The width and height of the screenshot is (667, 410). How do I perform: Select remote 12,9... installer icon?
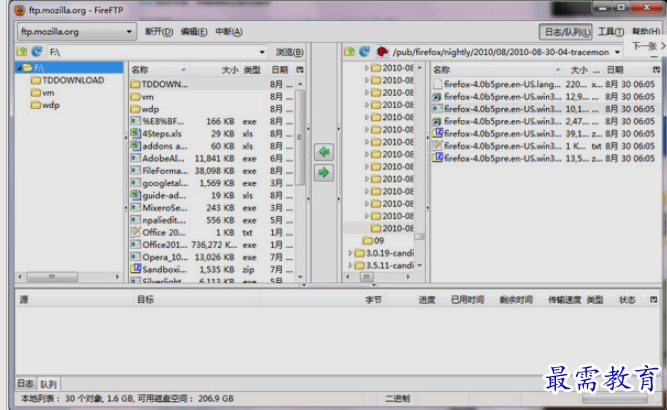click(x=437, y=97)
